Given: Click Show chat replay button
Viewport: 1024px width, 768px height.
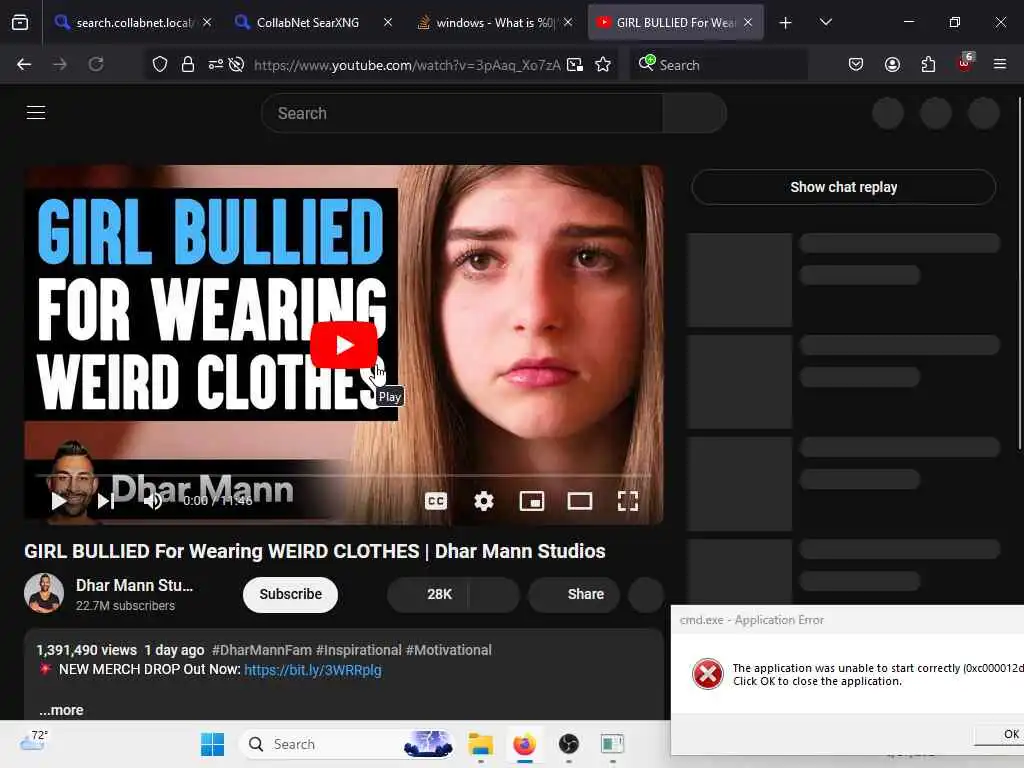Looking at the screenshot, I should 843,187.
